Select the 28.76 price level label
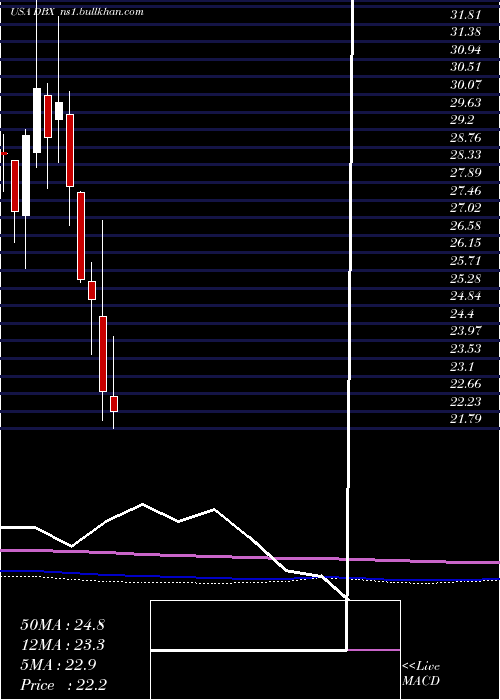The image size is (500, 700). click(466, 138)
